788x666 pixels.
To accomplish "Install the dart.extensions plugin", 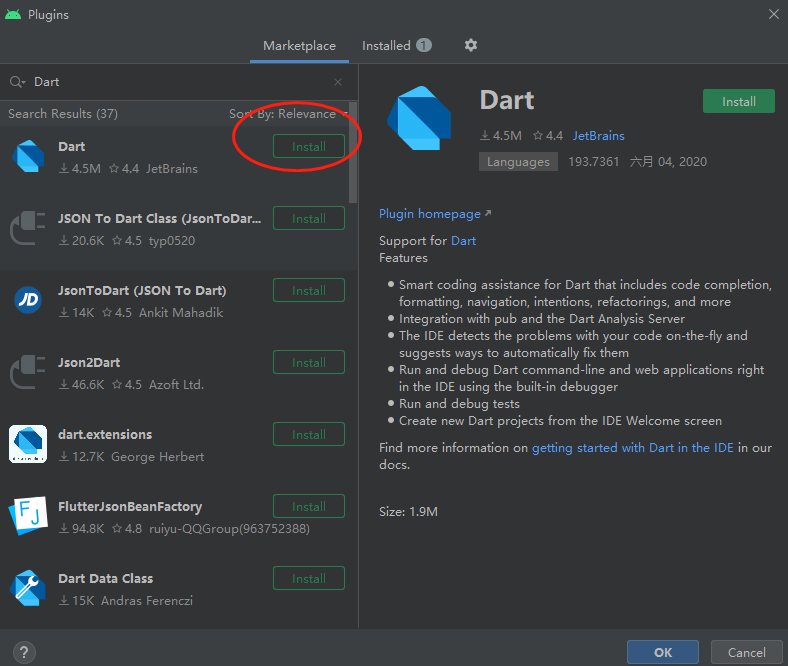I will tap(309, 434).
